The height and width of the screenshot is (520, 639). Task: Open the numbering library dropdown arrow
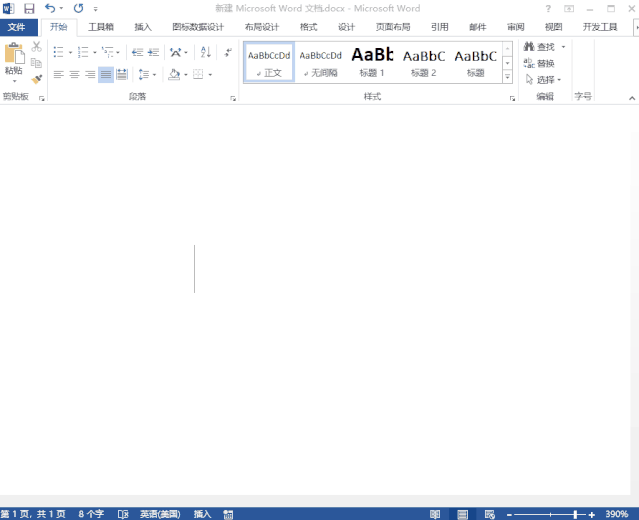[x=95, y=53]
